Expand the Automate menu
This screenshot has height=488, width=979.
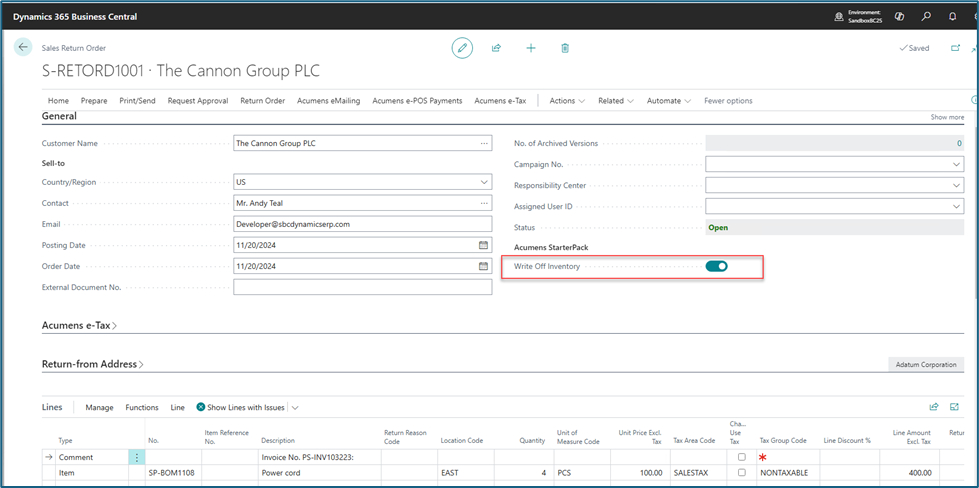[669, 100]
